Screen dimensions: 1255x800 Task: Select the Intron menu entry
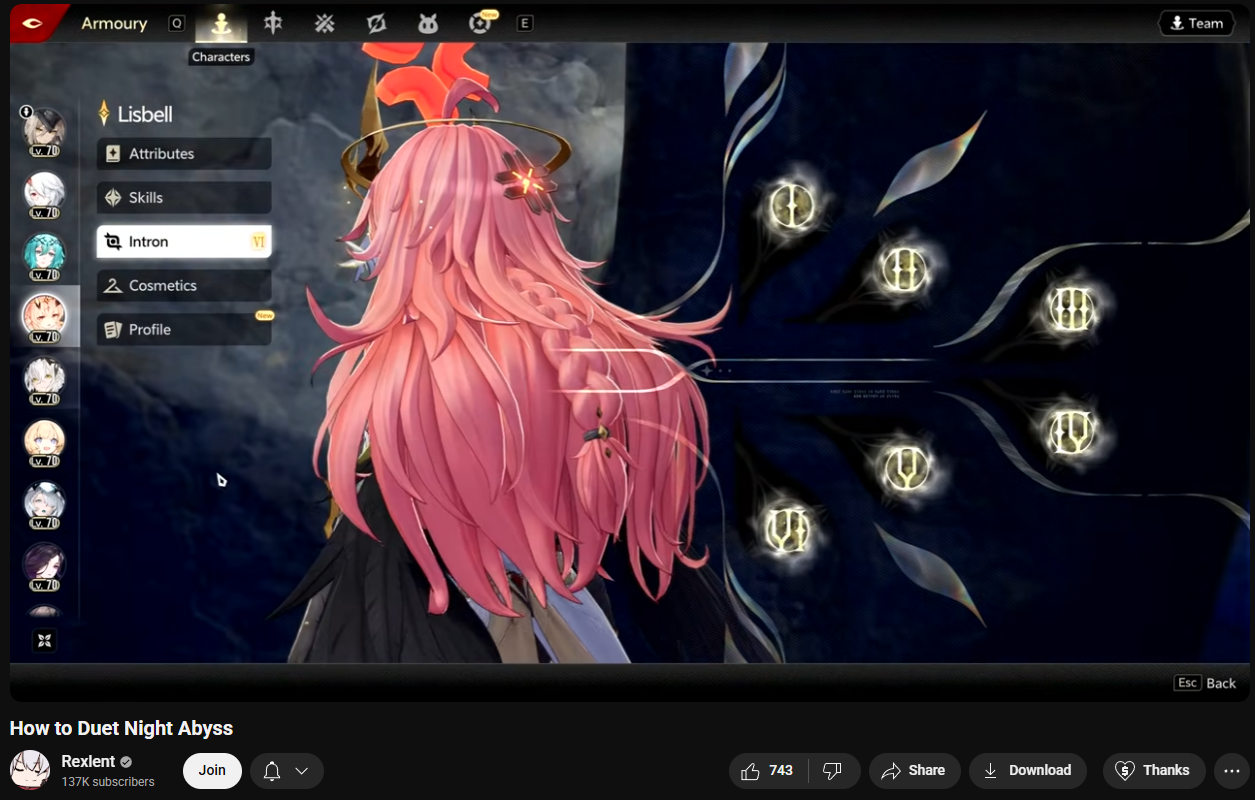pos(184,242)
